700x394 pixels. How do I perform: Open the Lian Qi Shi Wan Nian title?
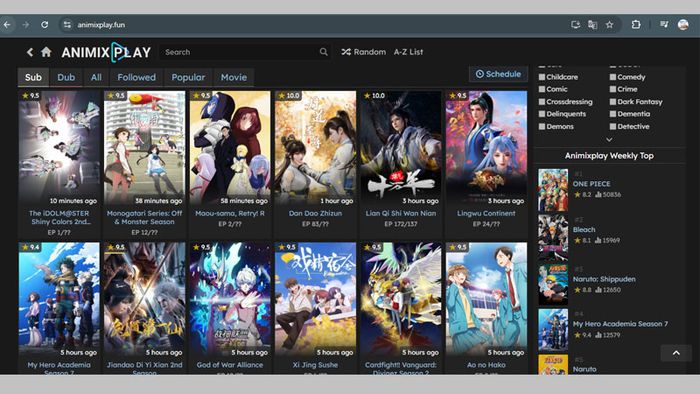coord(400,213)
